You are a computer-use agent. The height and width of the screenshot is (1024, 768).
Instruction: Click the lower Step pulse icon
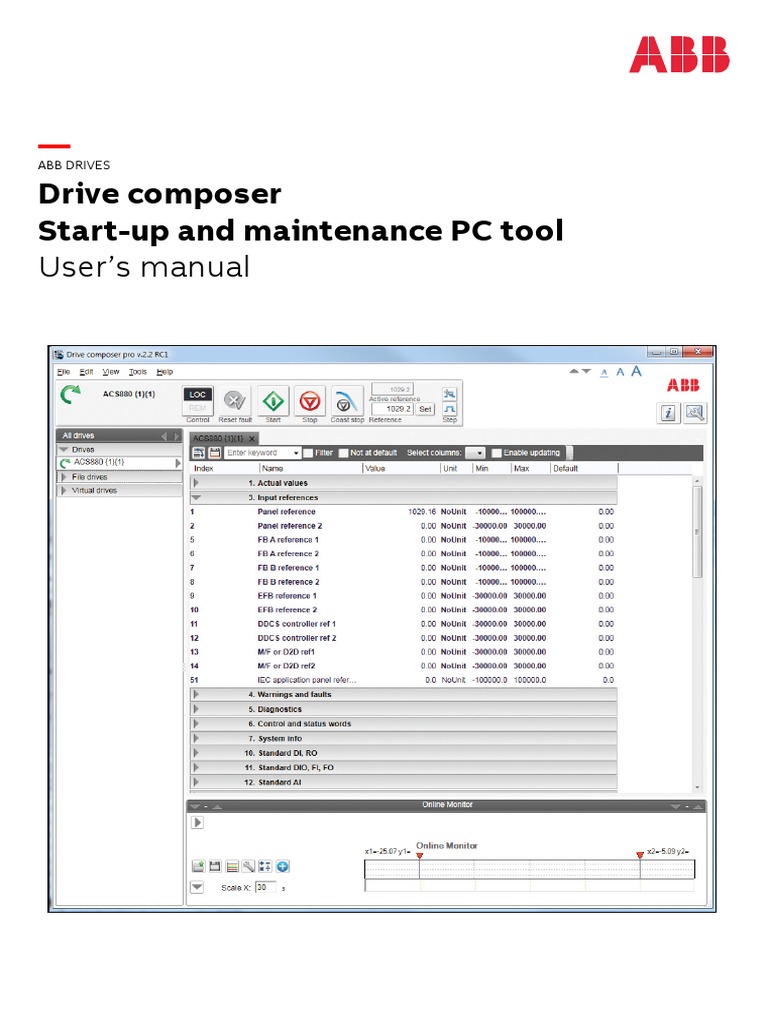tap(449, 408)
